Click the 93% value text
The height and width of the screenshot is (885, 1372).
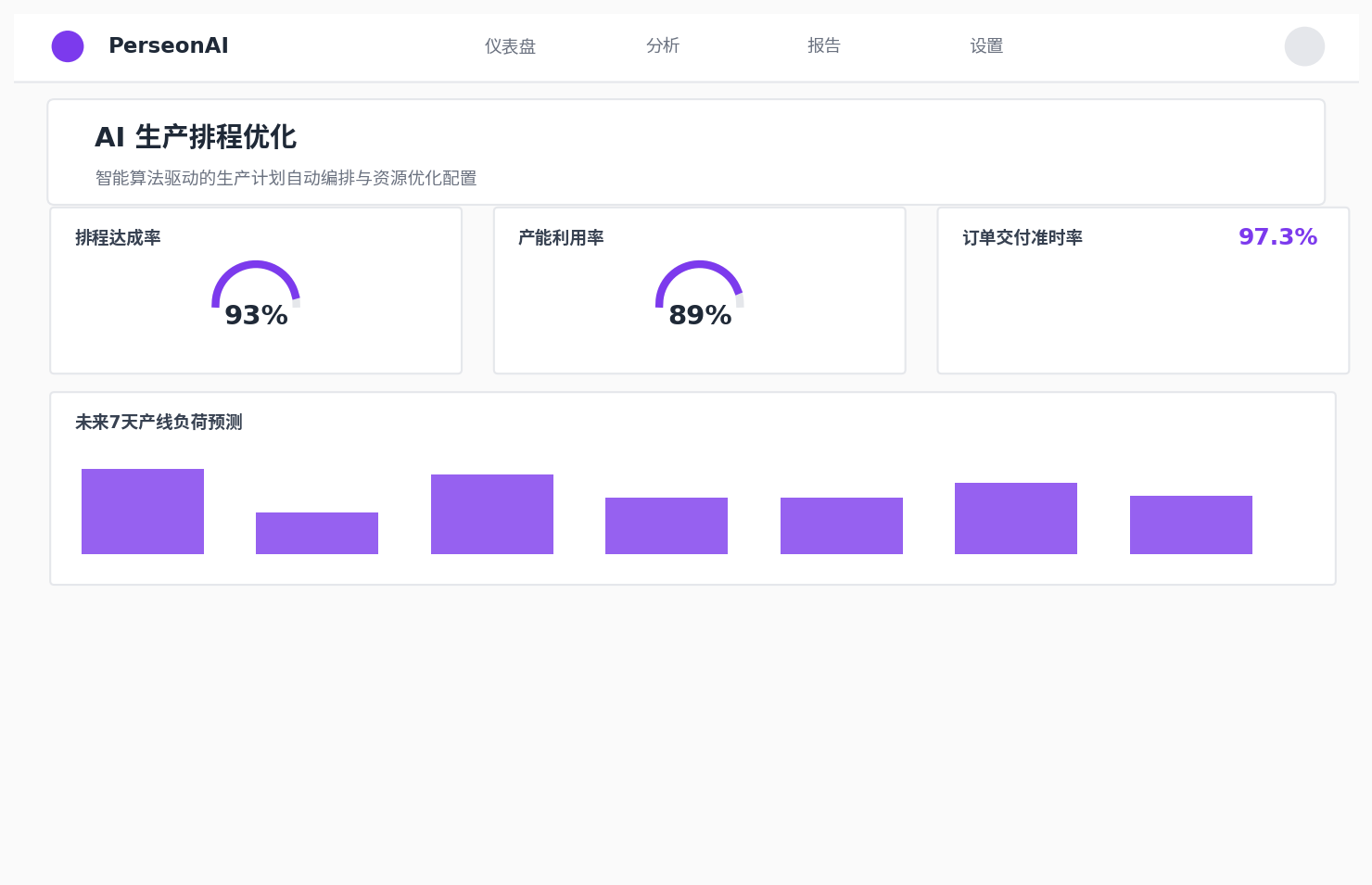point(256,316)
